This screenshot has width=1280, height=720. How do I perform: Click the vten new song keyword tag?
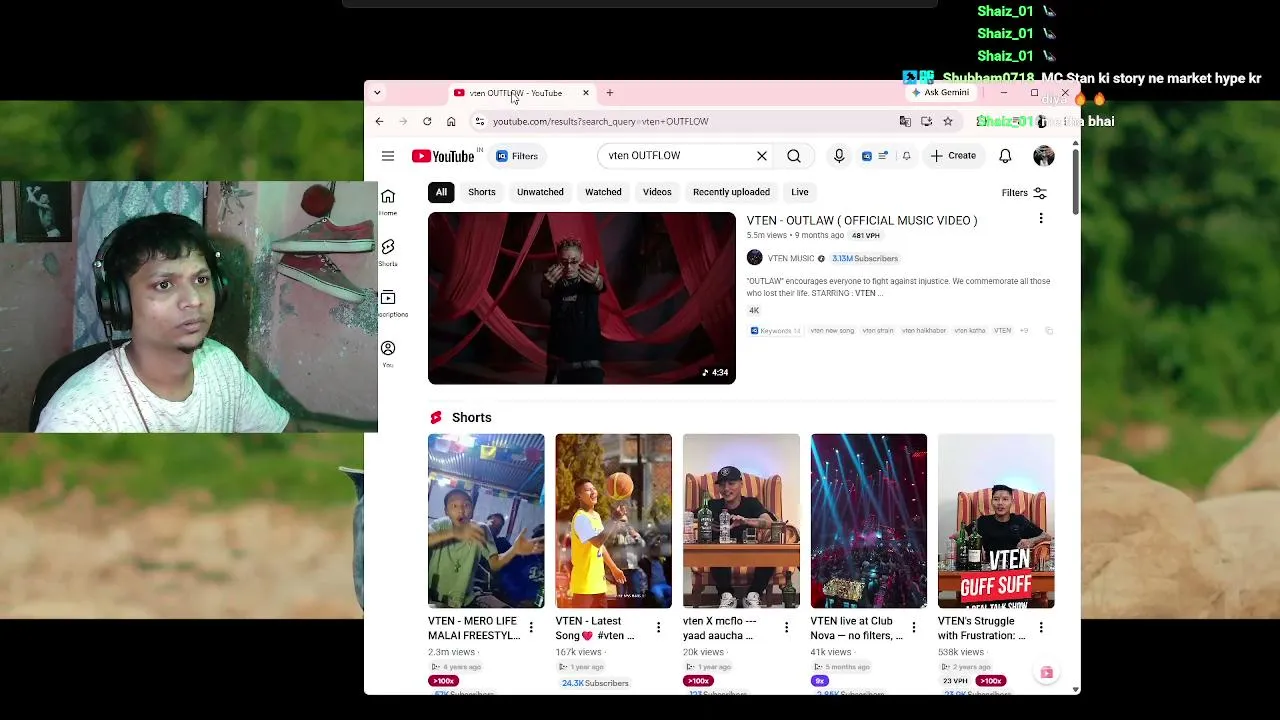click(832, 331)
